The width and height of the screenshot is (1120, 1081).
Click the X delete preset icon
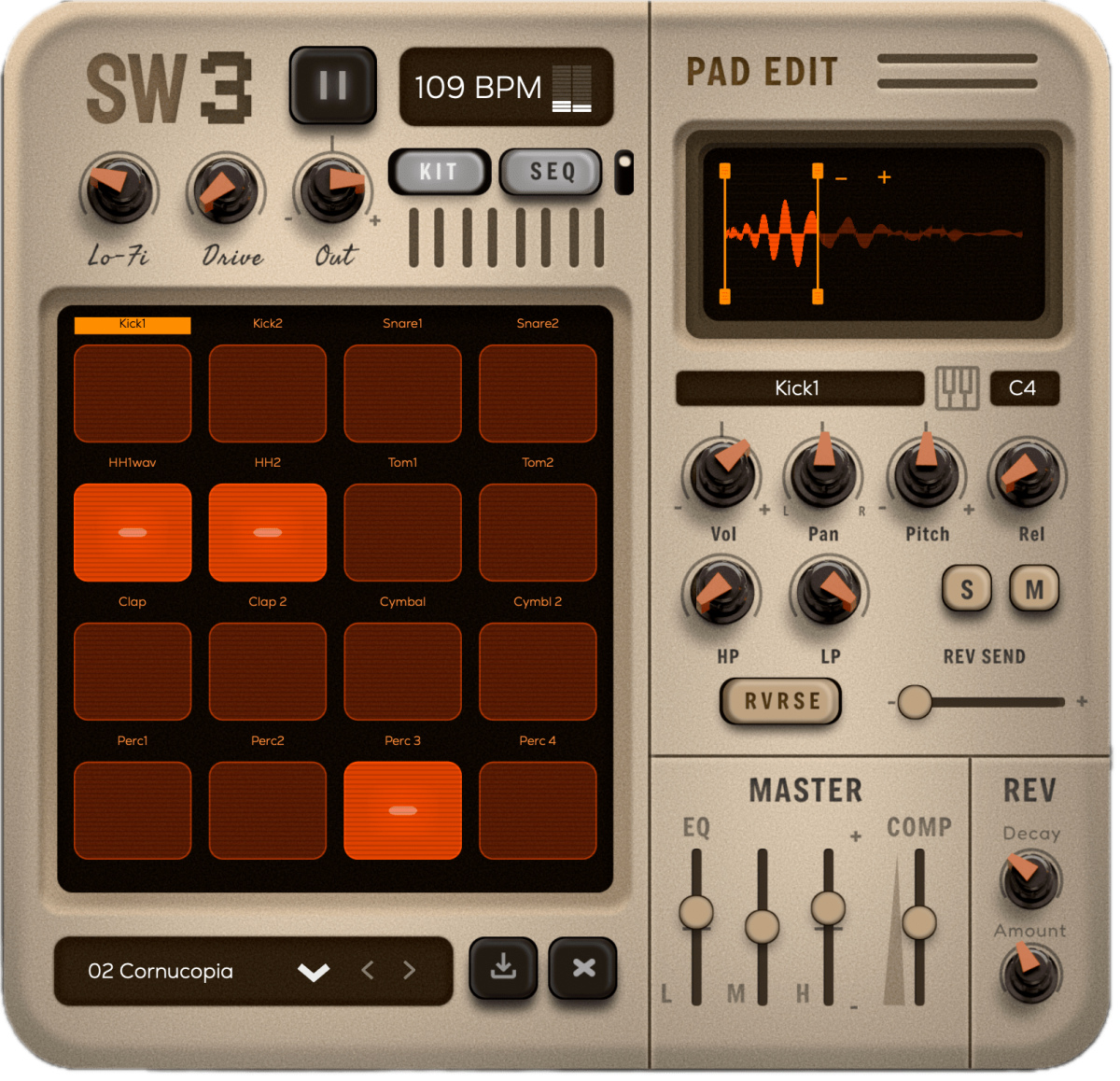pos(583,967)
